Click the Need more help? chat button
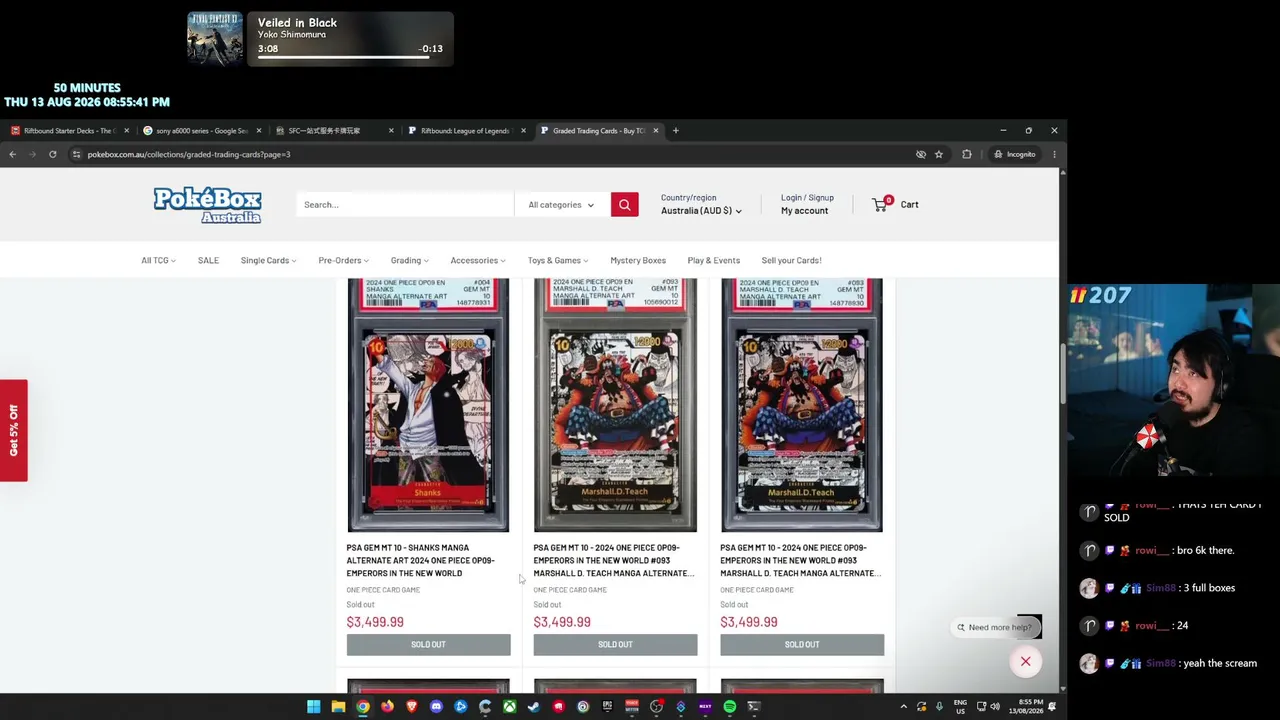Viewport: 1280px width, 720px height. click(x=997, y=627)
